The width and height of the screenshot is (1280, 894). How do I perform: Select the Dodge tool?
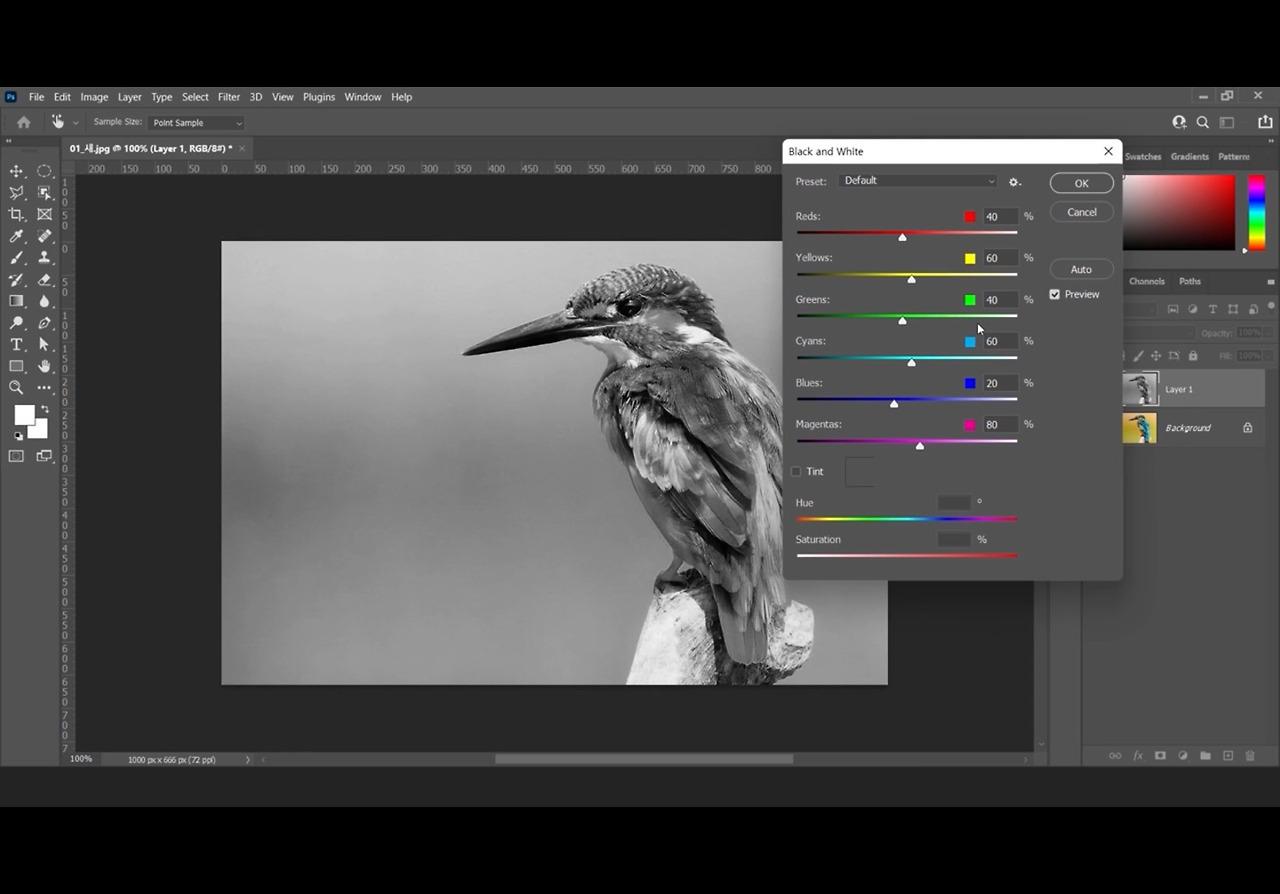click(17, 323)
